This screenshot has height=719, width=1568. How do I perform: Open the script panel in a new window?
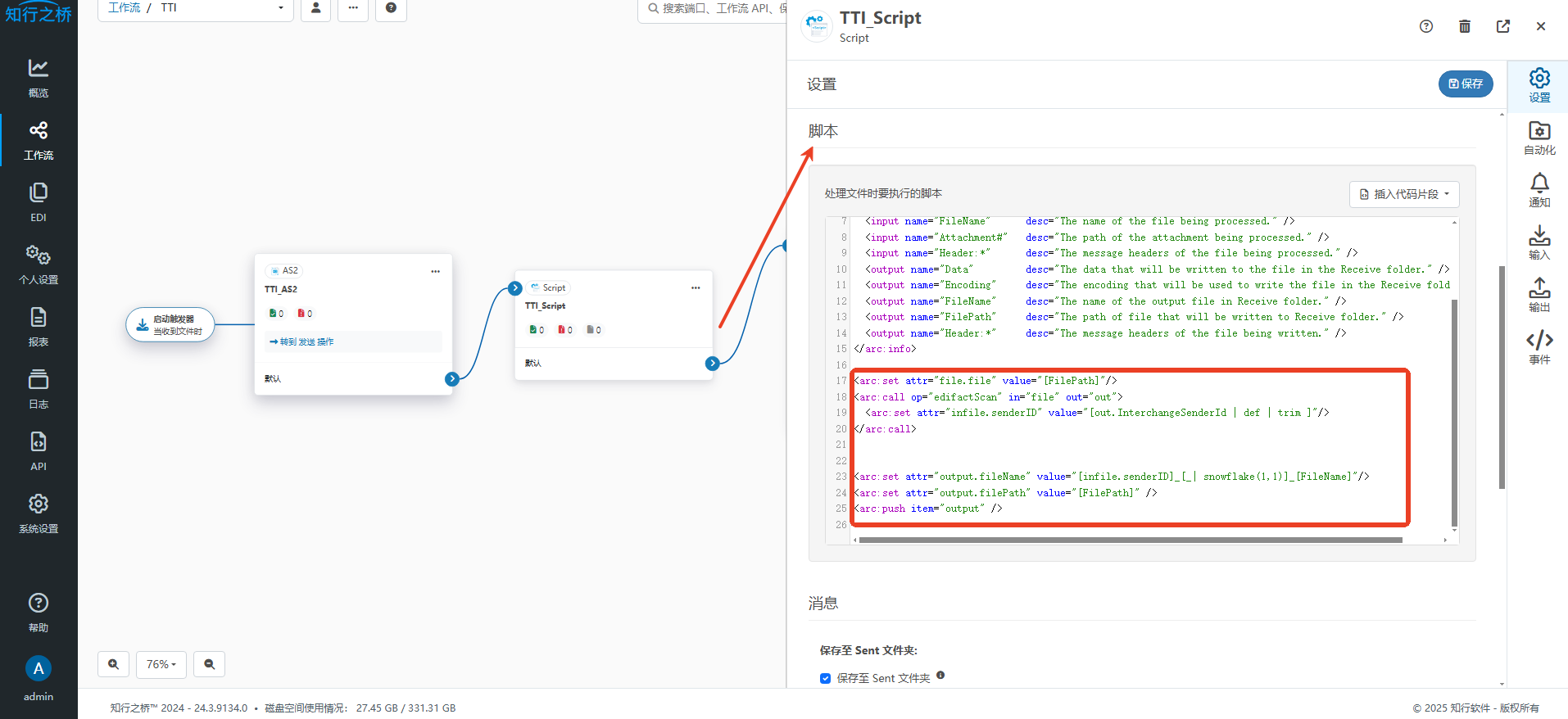[1503, 26]
